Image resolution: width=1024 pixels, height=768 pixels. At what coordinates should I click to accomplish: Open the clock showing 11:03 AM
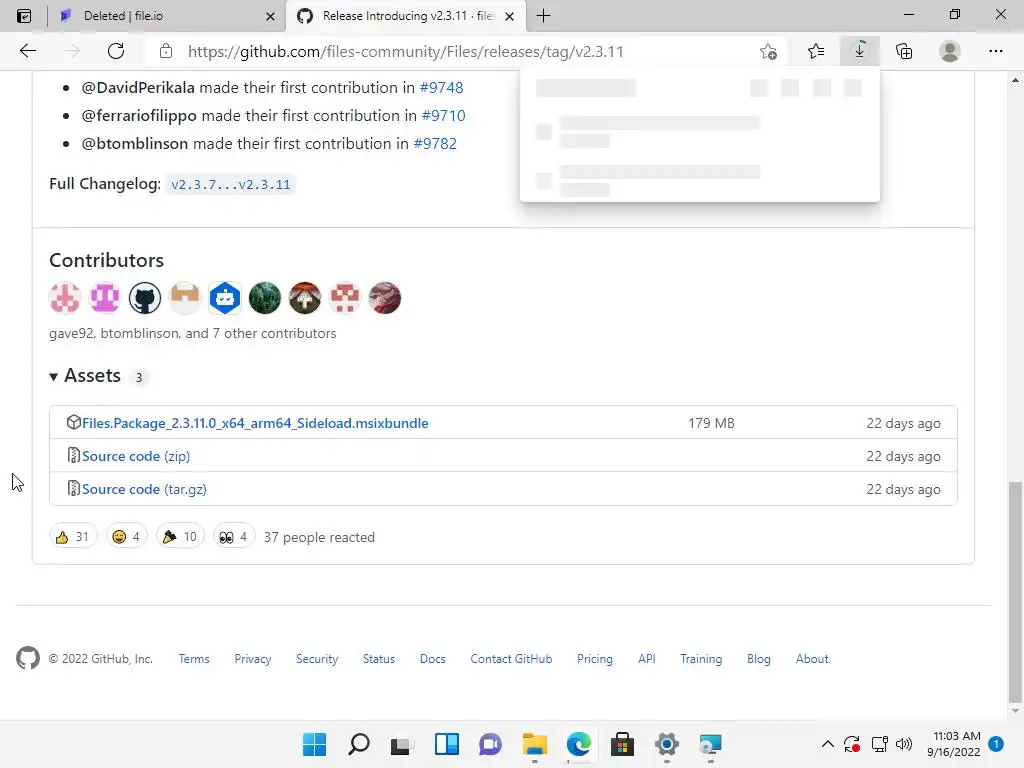click(x=953, y=744)
